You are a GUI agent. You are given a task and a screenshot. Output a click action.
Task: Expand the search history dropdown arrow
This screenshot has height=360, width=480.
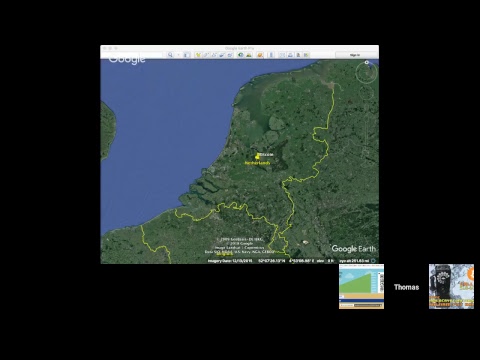pos(179,55)
